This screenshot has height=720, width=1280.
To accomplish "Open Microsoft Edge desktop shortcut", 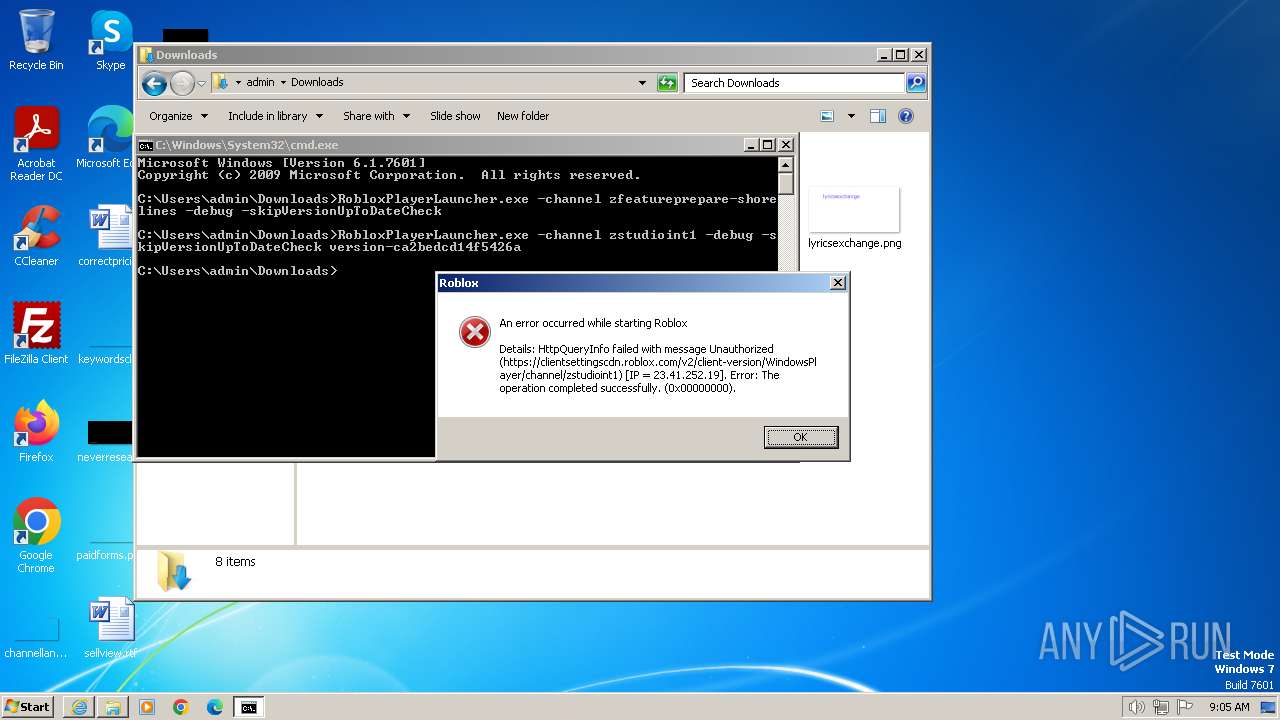I will coord(108,138).
